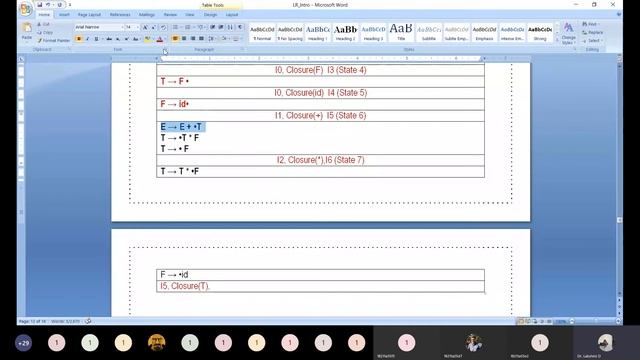Toggle Strikethrough formatting
Viewport: 640px width, 360px height.
[x=109, y=39]
